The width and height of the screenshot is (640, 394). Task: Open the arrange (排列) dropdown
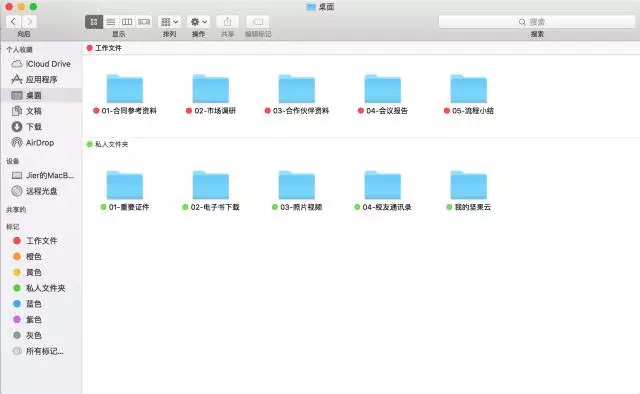click(x=169, y=22)
